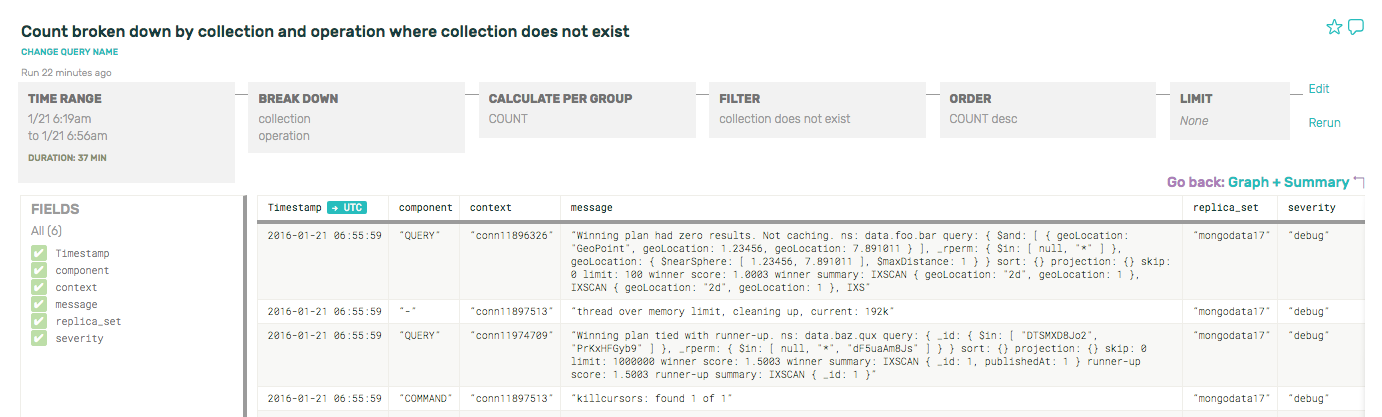Click the Change Query Name link
1382x417 pixels.
click(70, 51)
